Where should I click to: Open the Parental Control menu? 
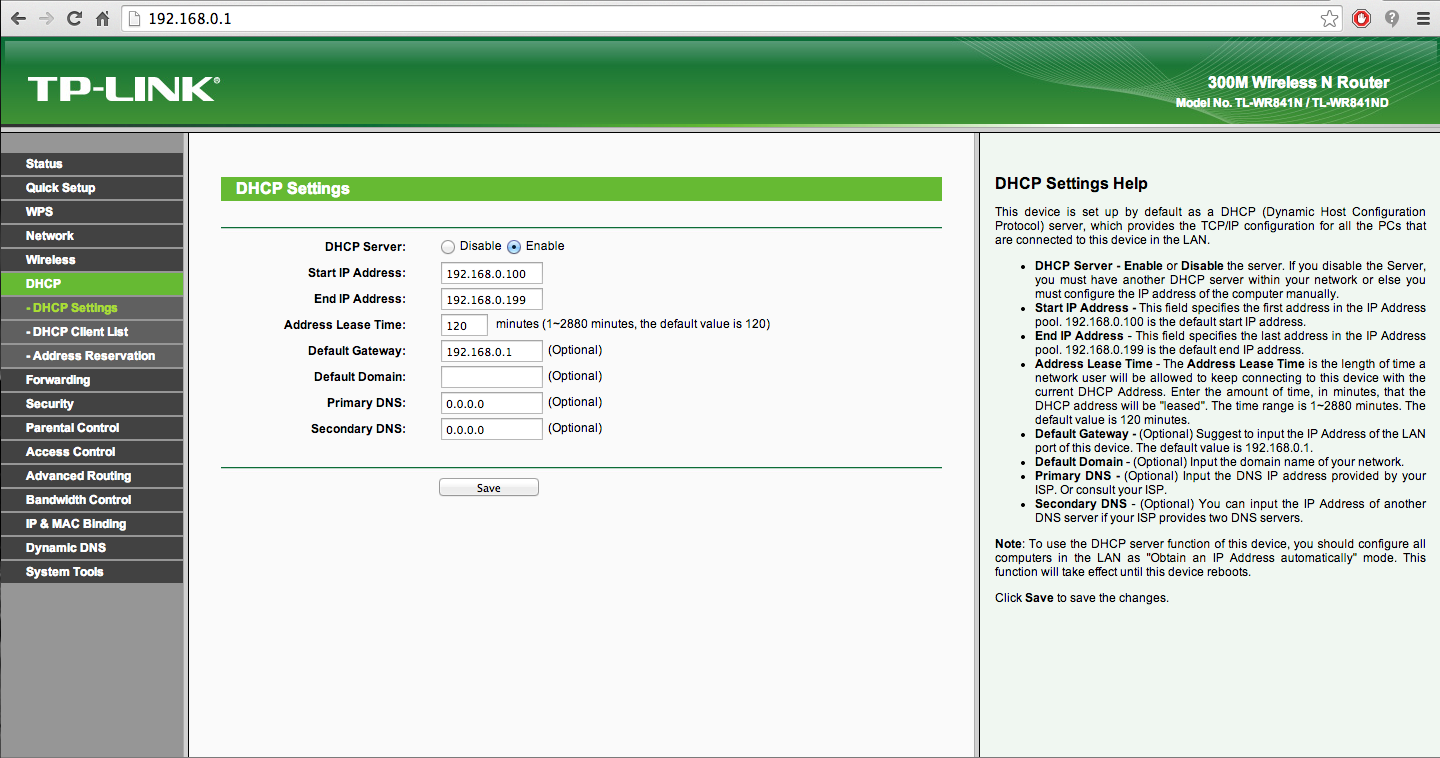(x=92, y=428)
